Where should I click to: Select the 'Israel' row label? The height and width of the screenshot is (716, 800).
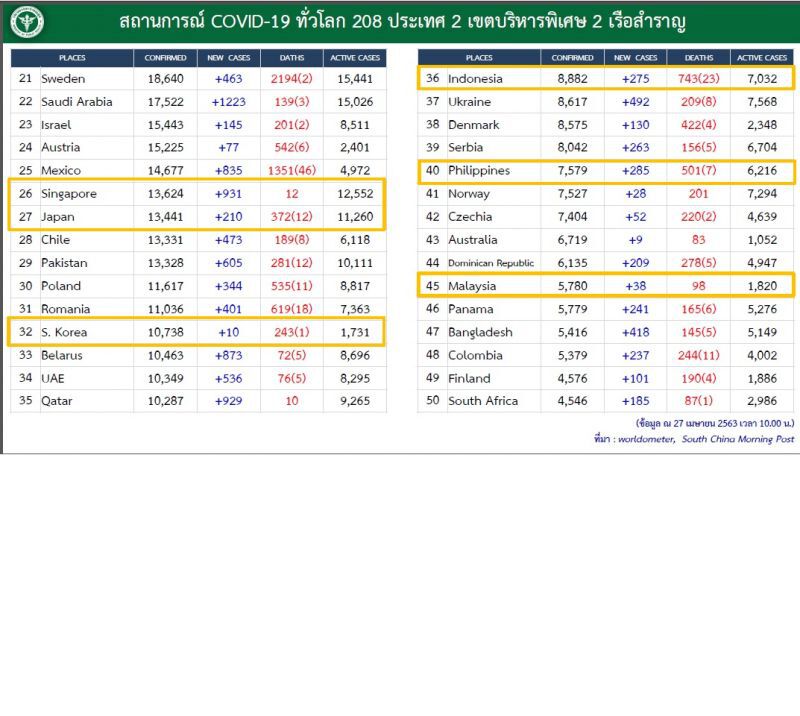click(56, 125)
